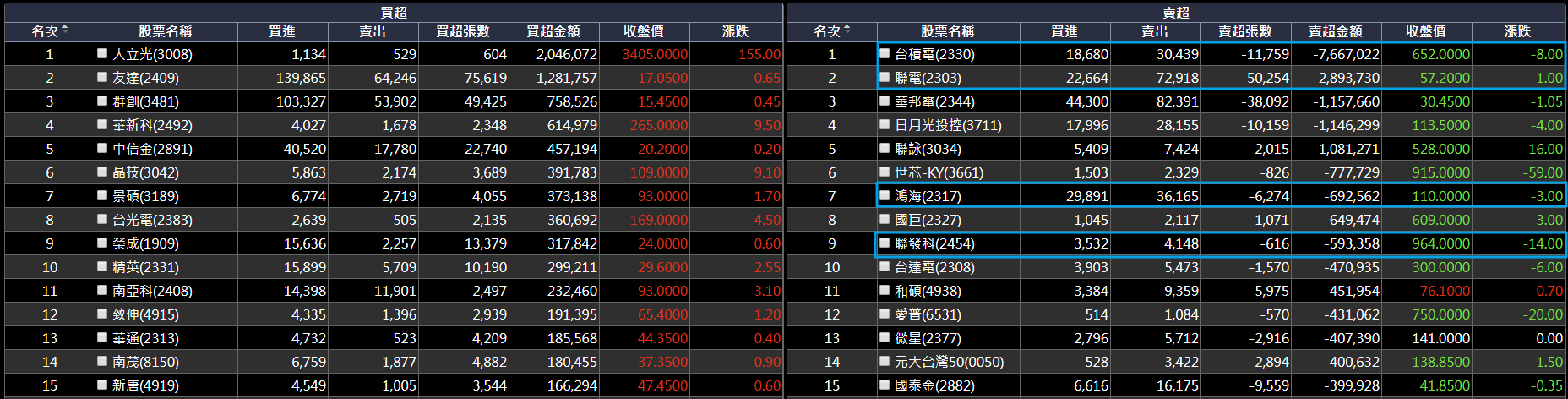Tick the 聯發科(2454) checkbox
Screen dimensions: 1568x399
pos(885,243)
